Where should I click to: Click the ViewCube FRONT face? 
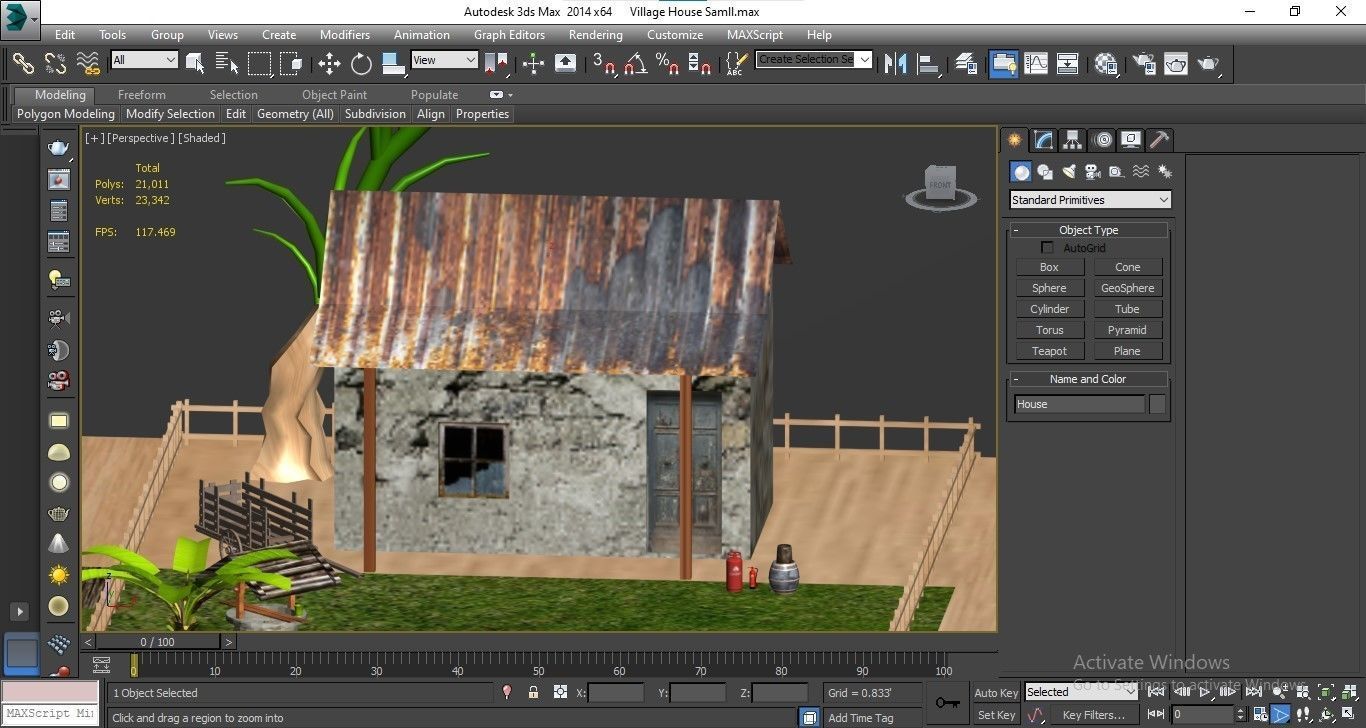[x=940, y=183]
